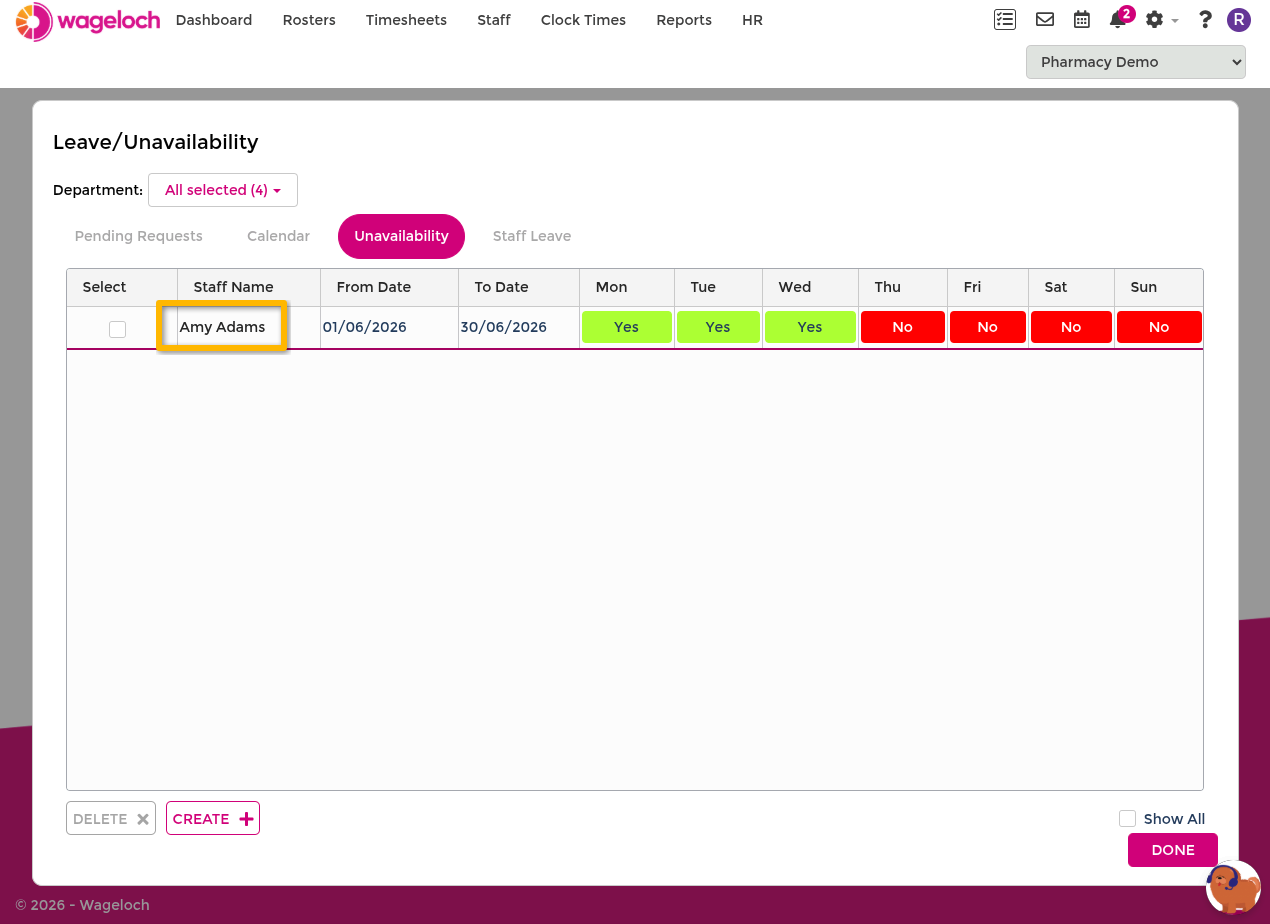
Task: Open the help question mark icon
Action: pos(1205,19)
